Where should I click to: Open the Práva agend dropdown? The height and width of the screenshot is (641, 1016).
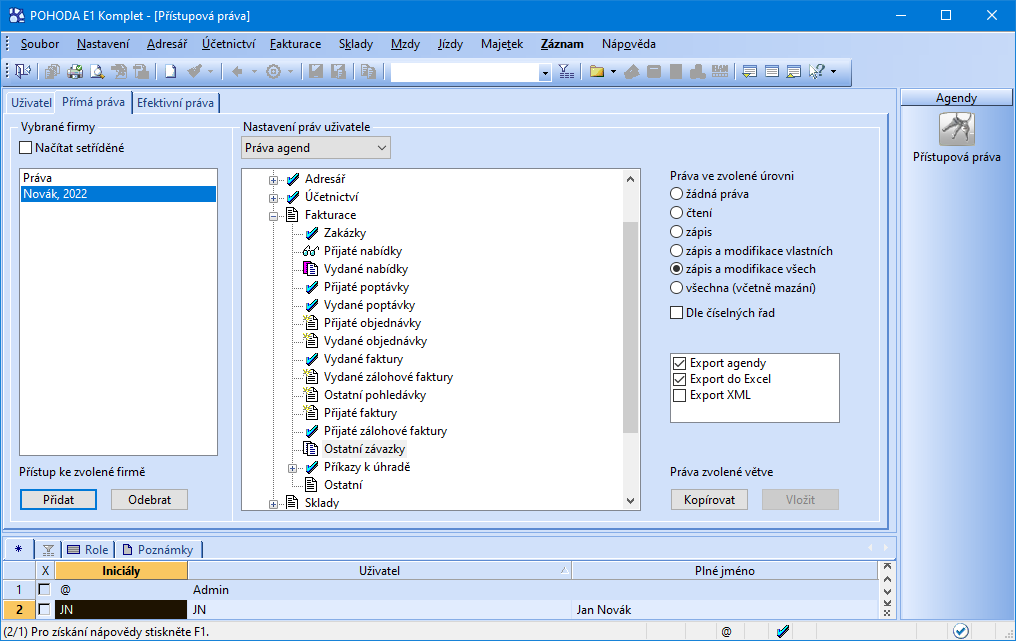316,148
